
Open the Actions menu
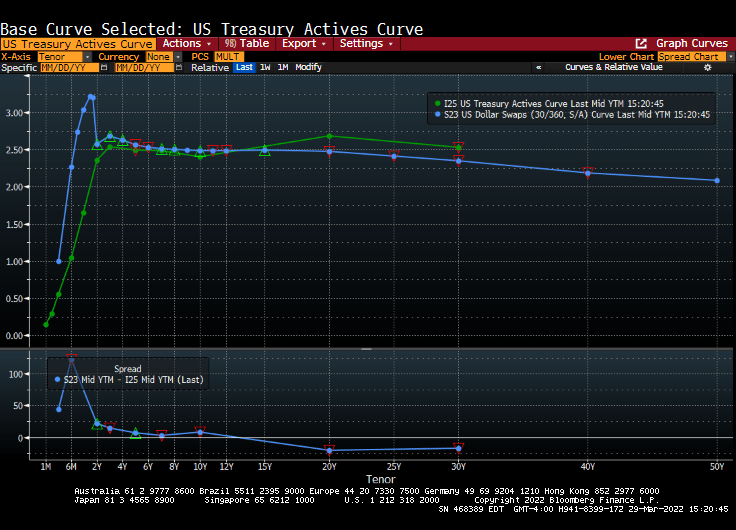tap(186, 44)
